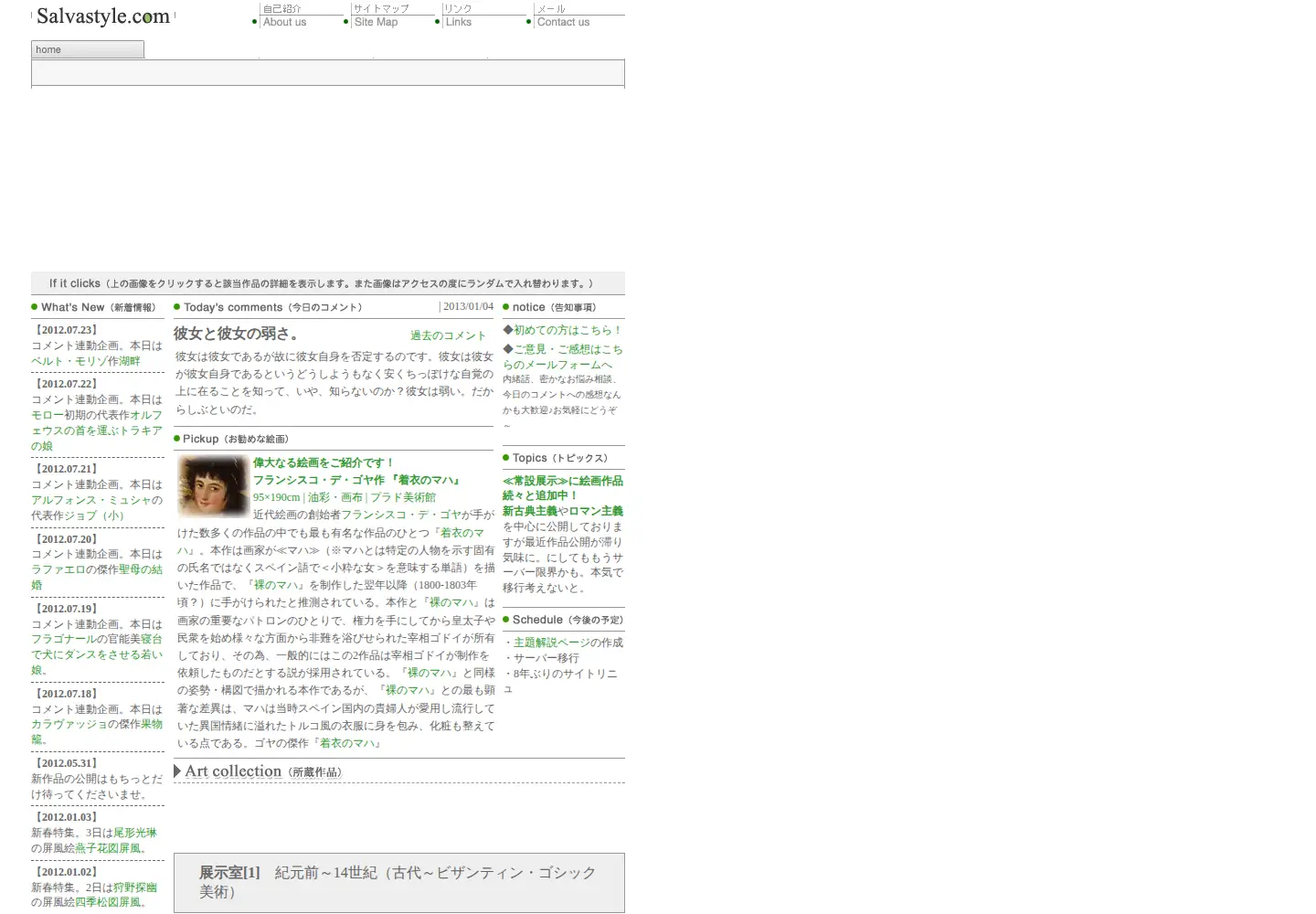Click the 【2012.07.23】 date entry
Screen dimensions: 1316x914
66,330
